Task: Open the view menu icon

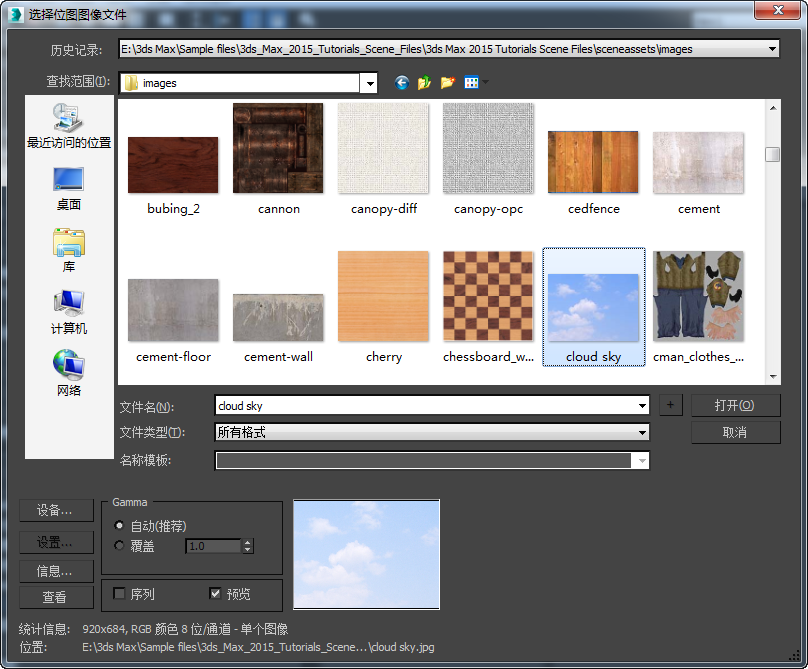Action: tap(473, 83)
